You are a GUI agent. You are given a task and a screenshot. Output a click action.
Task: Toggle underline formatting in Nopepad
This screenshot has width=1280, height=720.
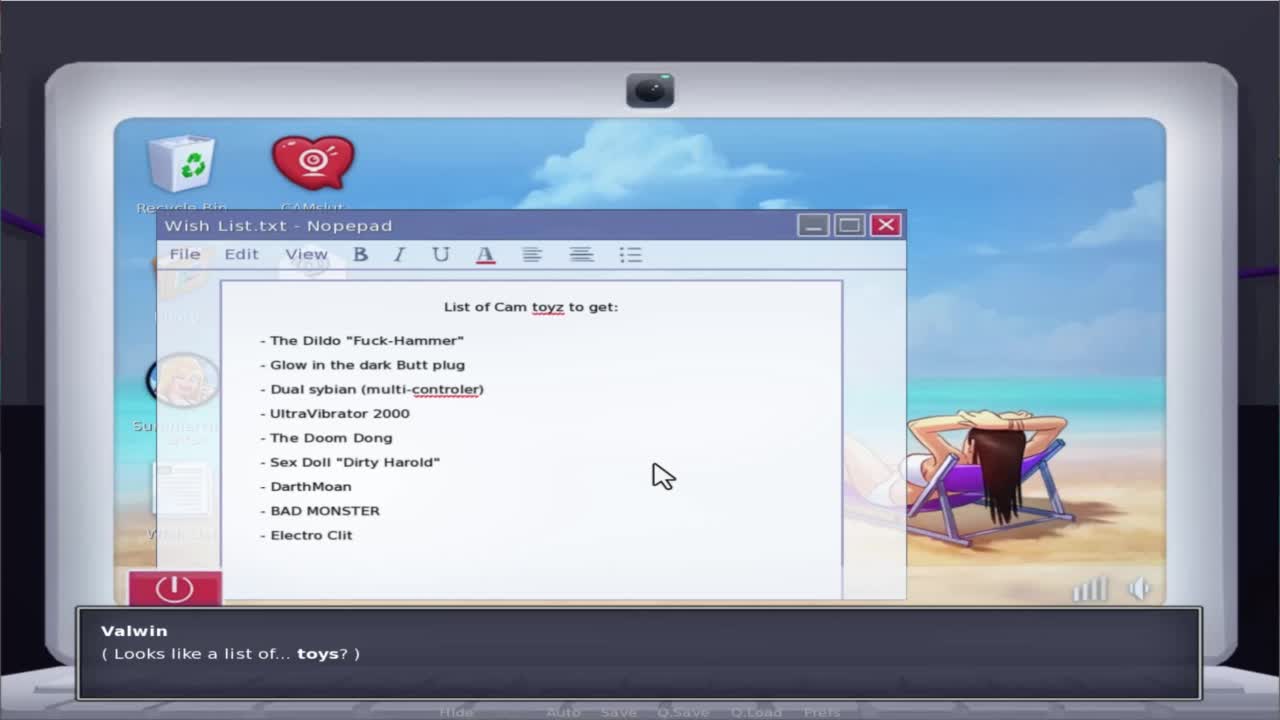[x=440, y=255]
